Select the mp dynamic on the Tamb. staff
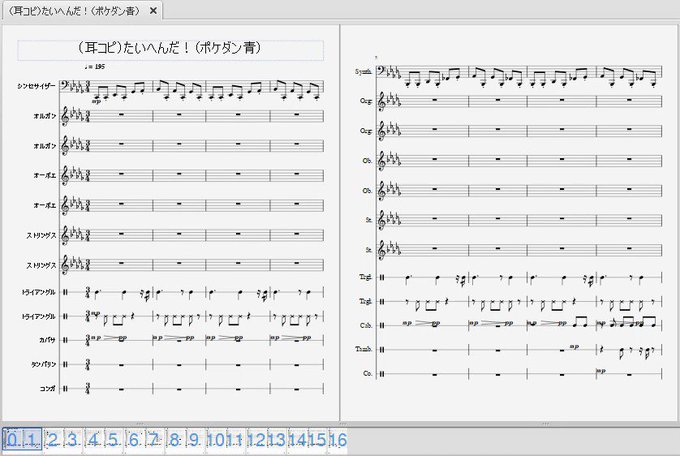The height and width of the screenshot is (456, 680). [x=574, y=347]
